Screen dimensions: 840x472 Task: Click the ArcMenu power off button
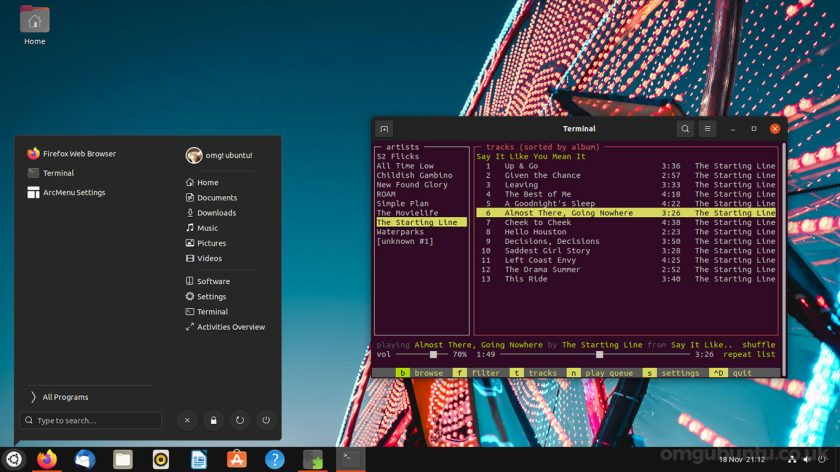tap(266, 420)
